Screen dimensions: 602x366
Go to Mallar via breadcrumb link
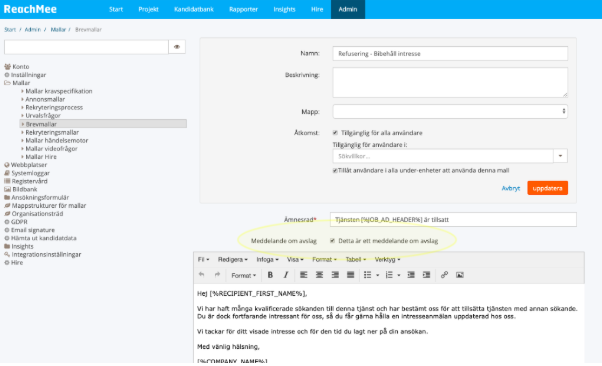click(x=58, y=30)
